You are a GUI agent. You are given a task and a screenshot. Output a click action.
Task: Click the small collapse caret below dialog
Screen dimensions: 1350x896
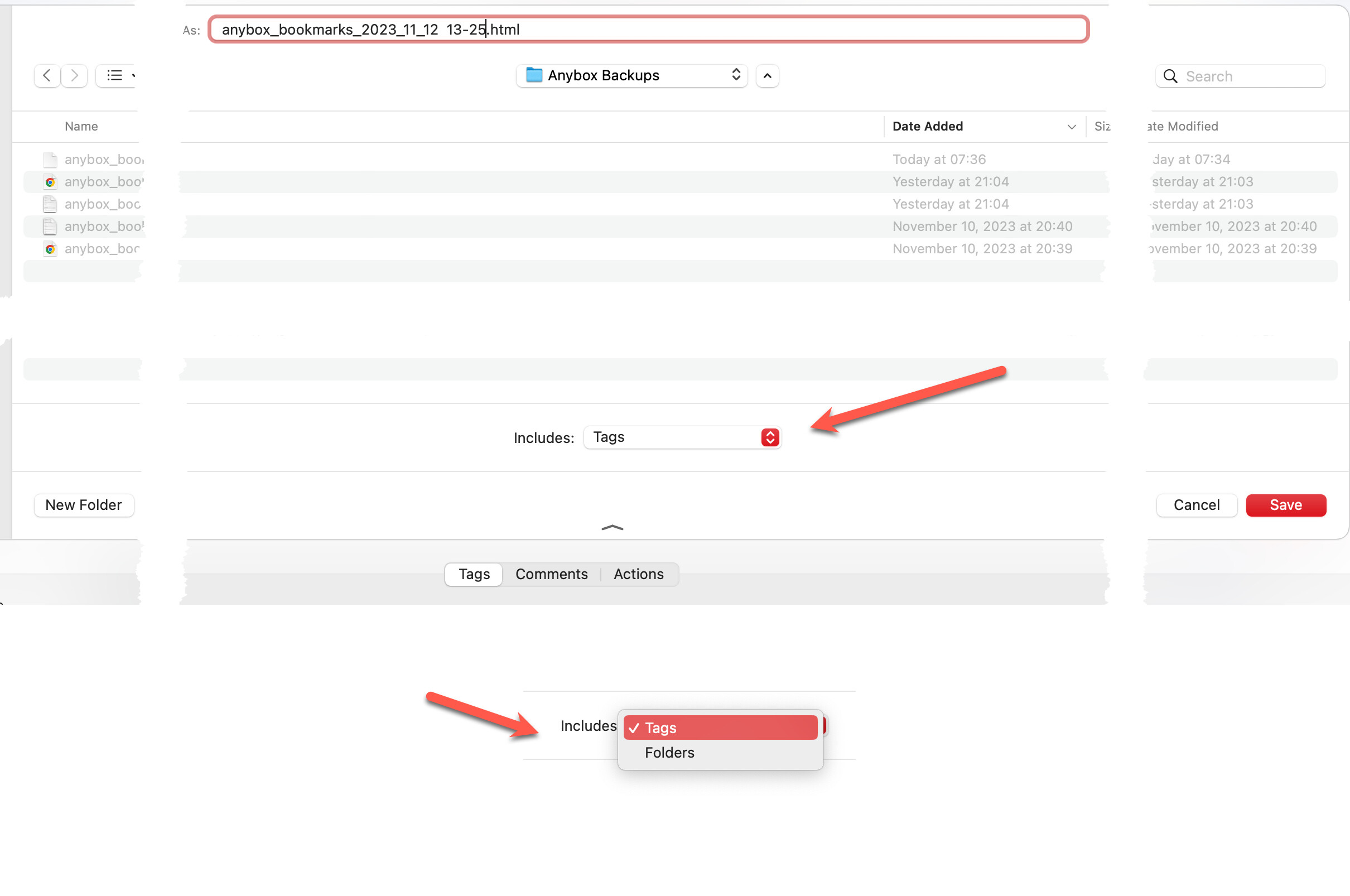[613, 527]
